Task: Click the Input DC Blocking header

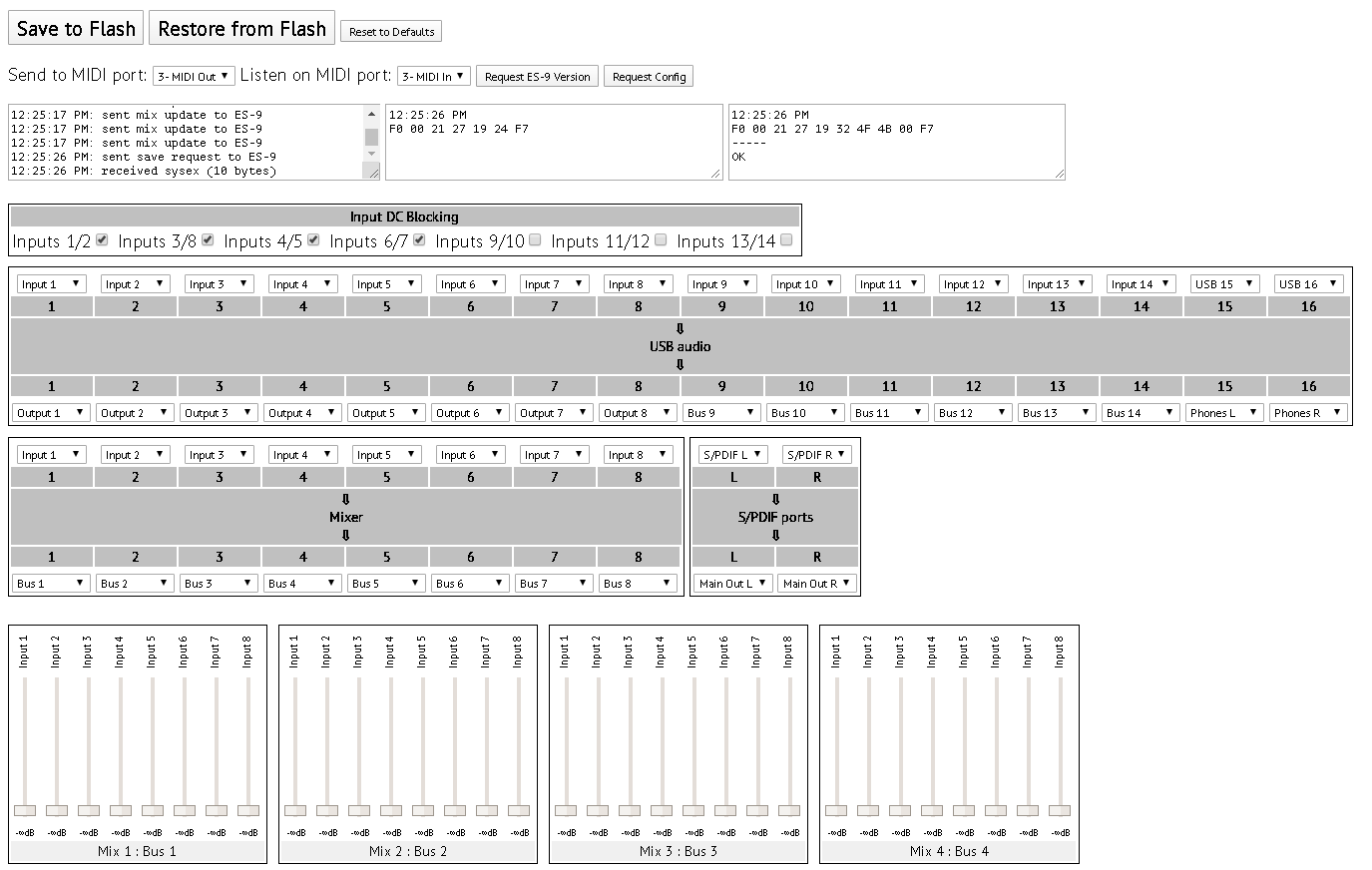Action: (x=404, y=217)
